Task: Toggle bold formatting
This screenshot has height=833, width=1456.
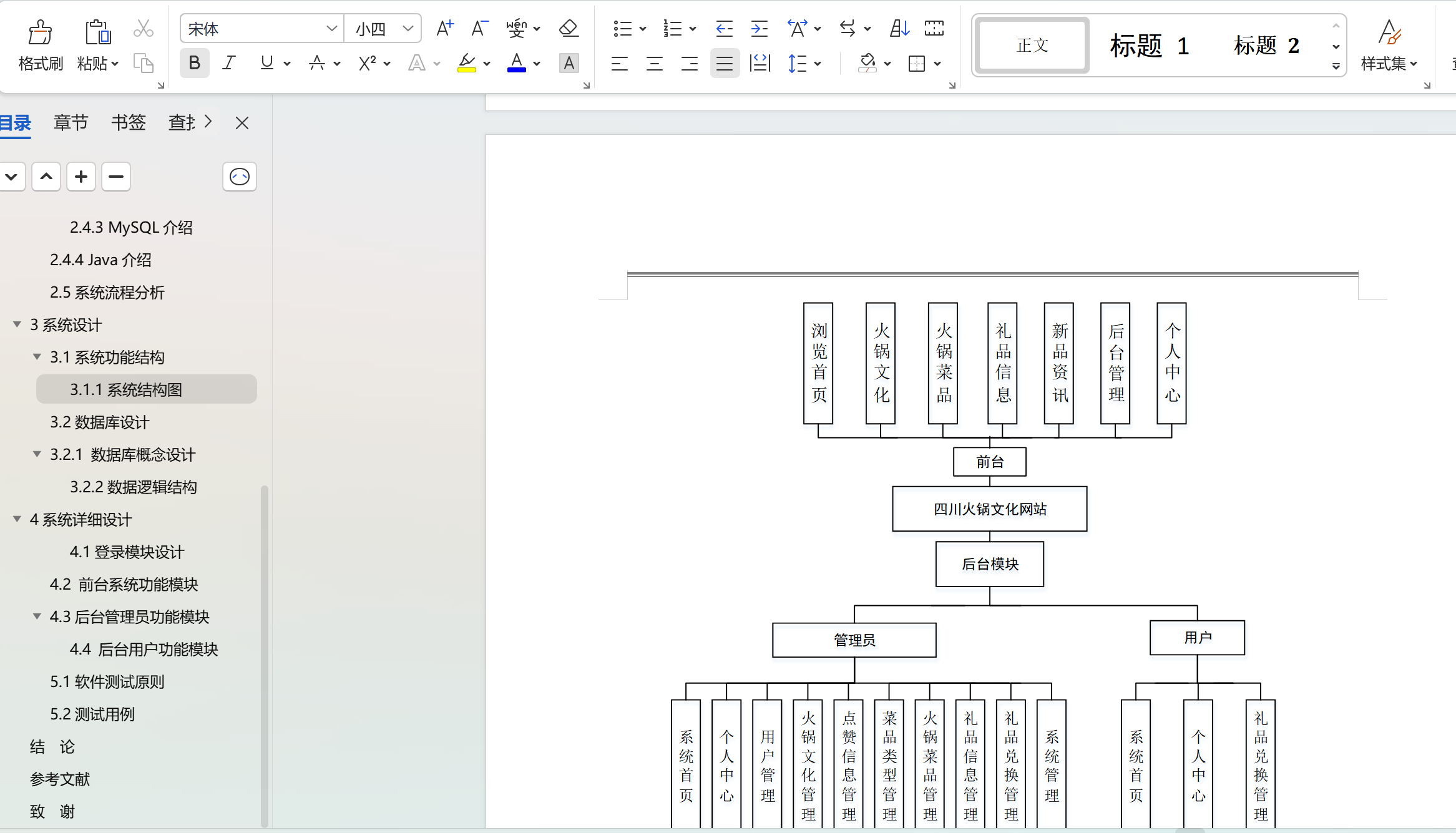Action: 194,63
